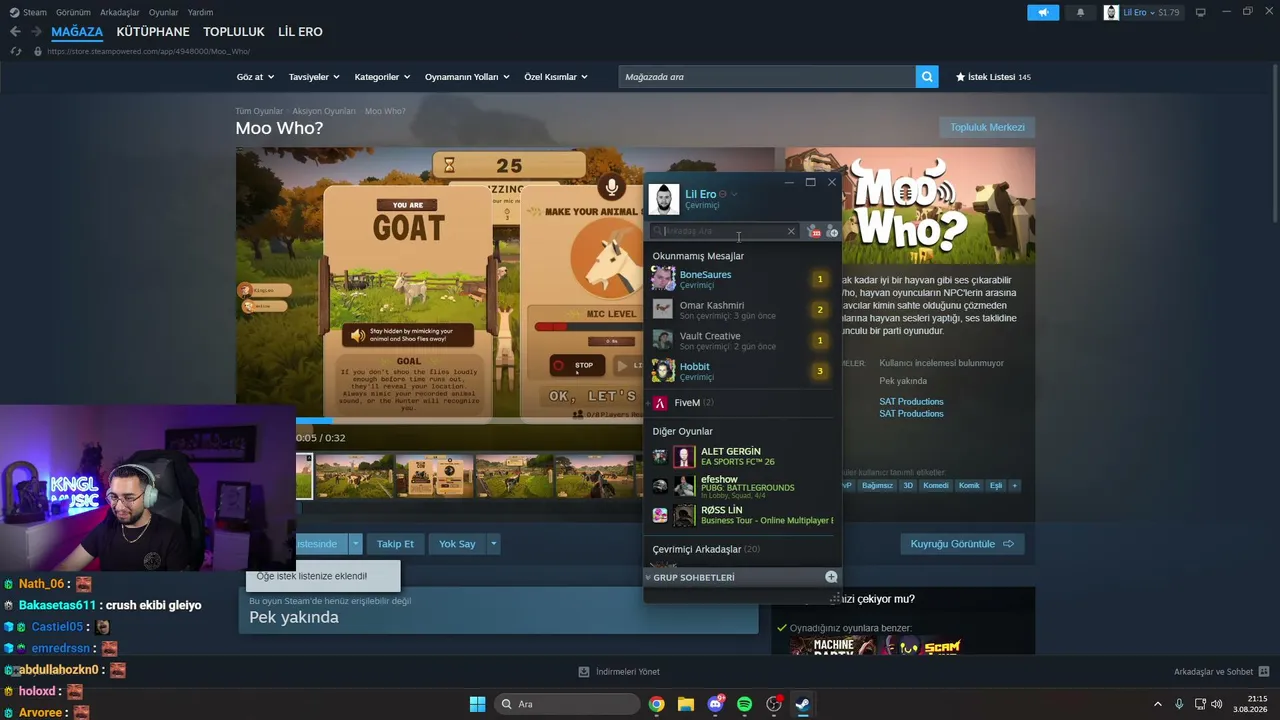1280x720 pixels.
Task: Open friend requests icon in friends list
Action: (x=814, y=231)
